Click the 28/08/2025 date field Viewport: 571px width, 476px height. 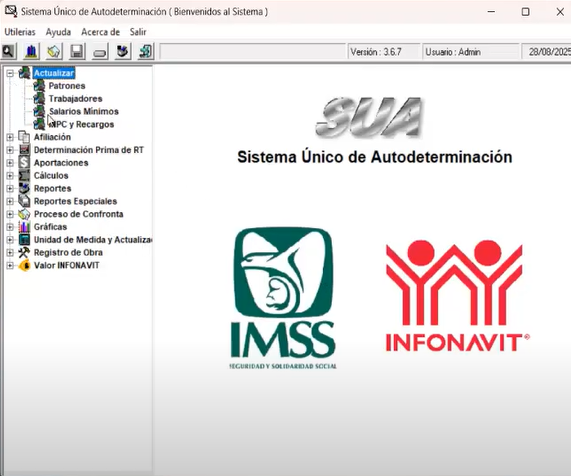[x=547, y=52]
